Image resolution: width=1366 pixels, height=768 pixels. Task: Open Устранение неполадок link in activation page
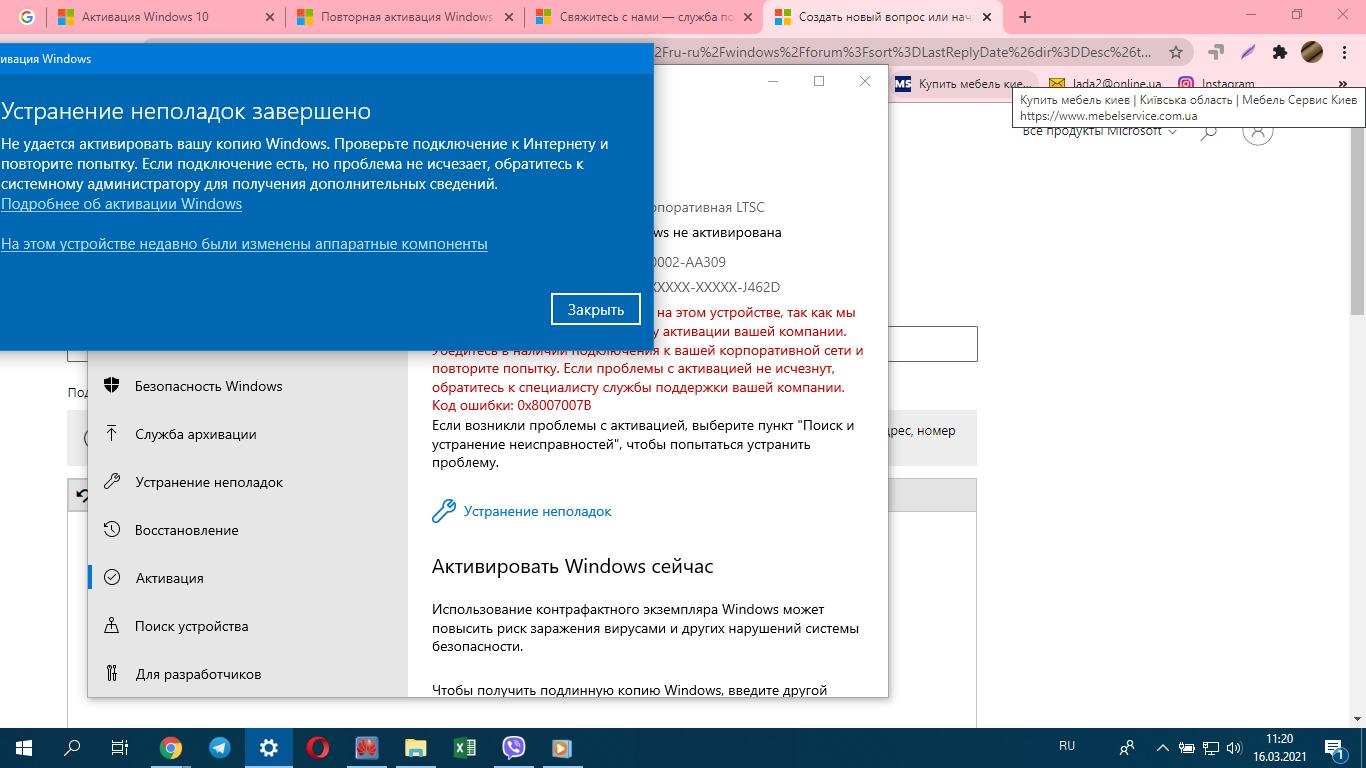(537, 511)
